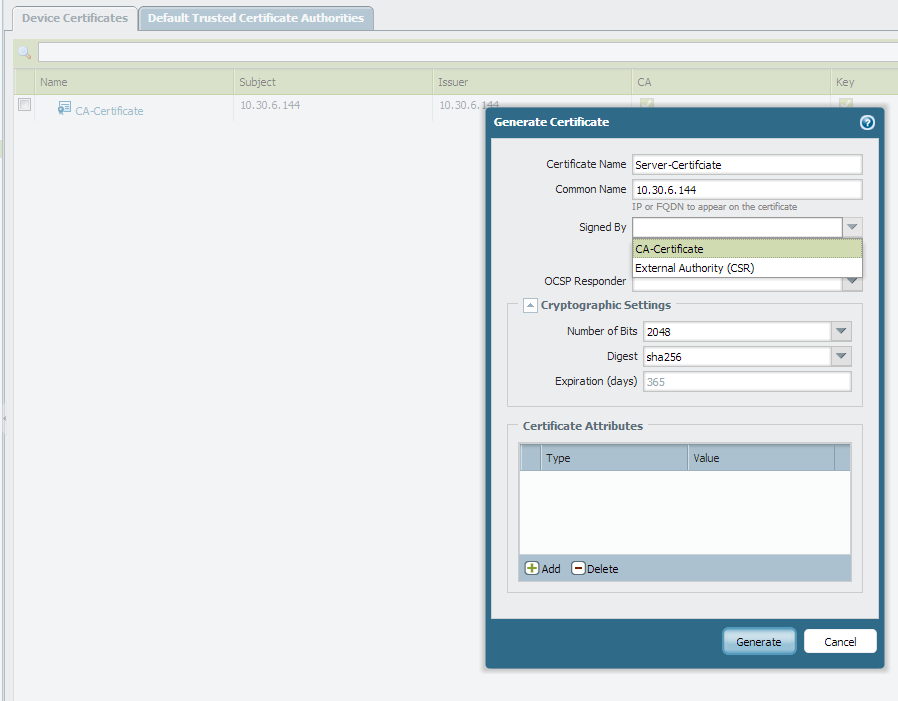Click the CA-Certificate certificate icon

[x=64, y=108]
